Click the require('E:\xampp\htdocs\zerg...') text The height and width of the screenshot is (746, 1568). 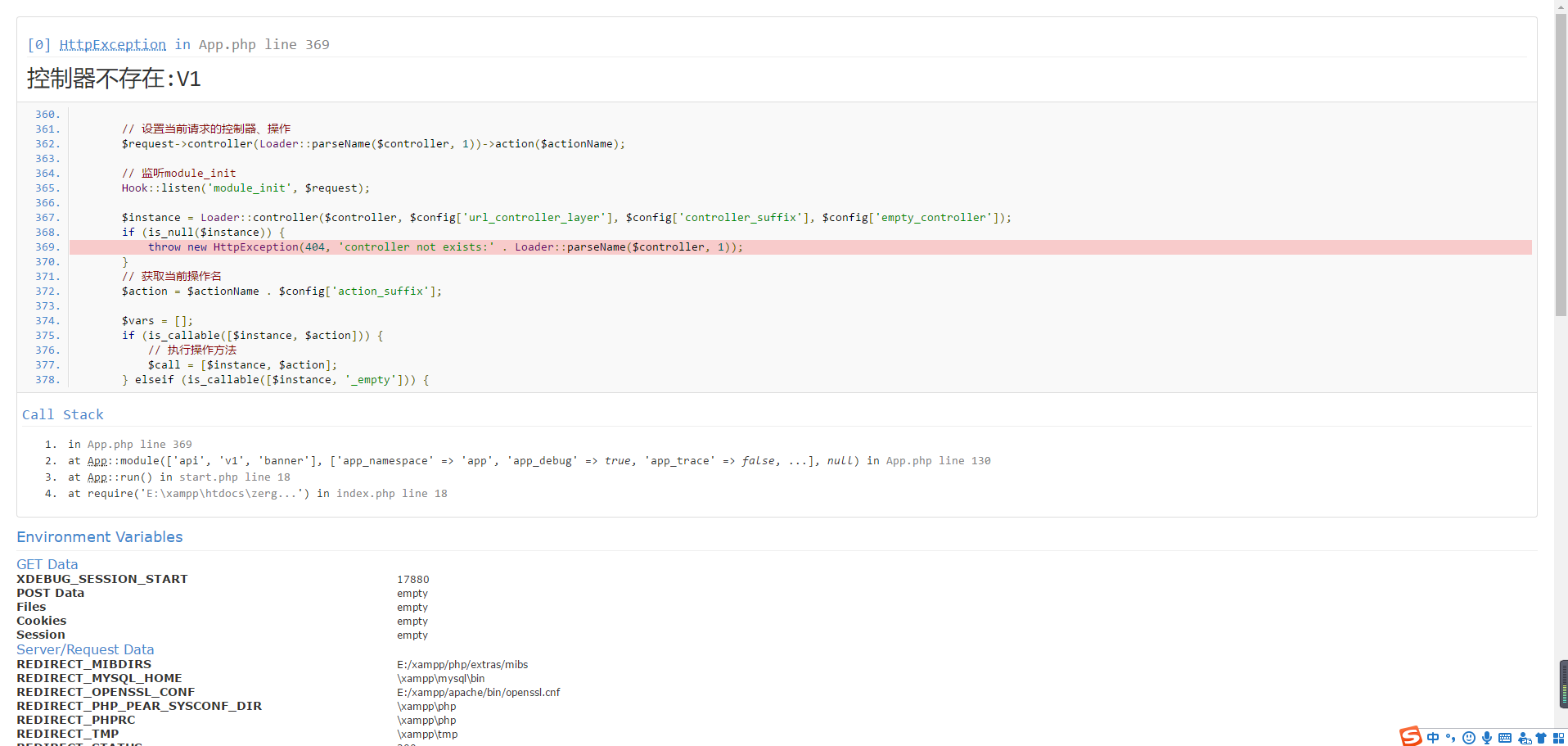[x=199, y=494]
